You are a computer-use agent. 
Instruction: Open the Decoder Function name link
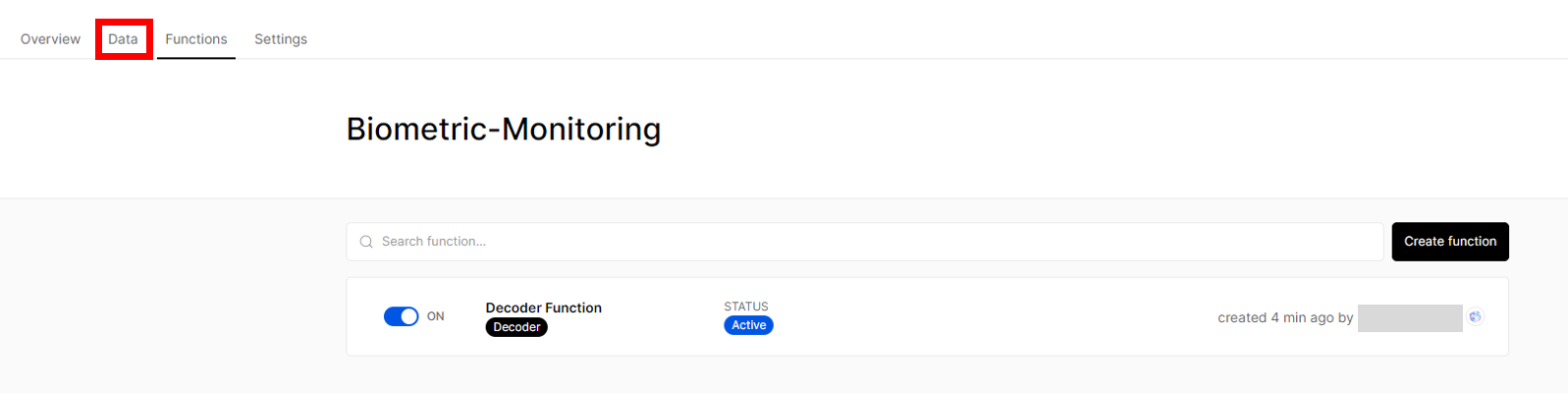[x=544, y=308]
